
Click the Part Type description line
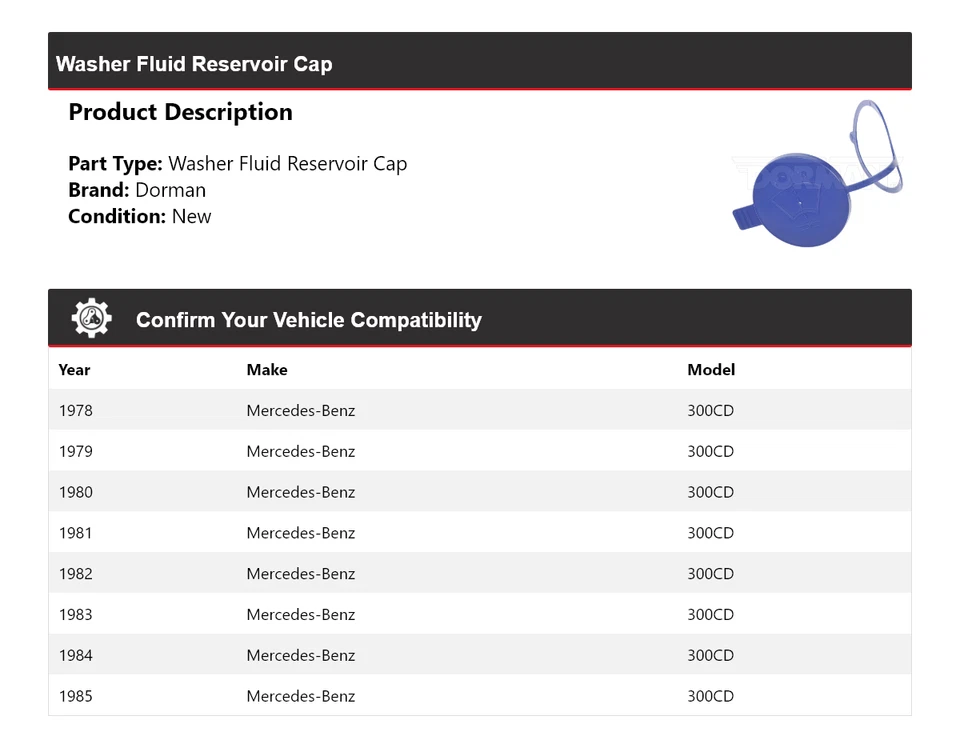[238, 163]
